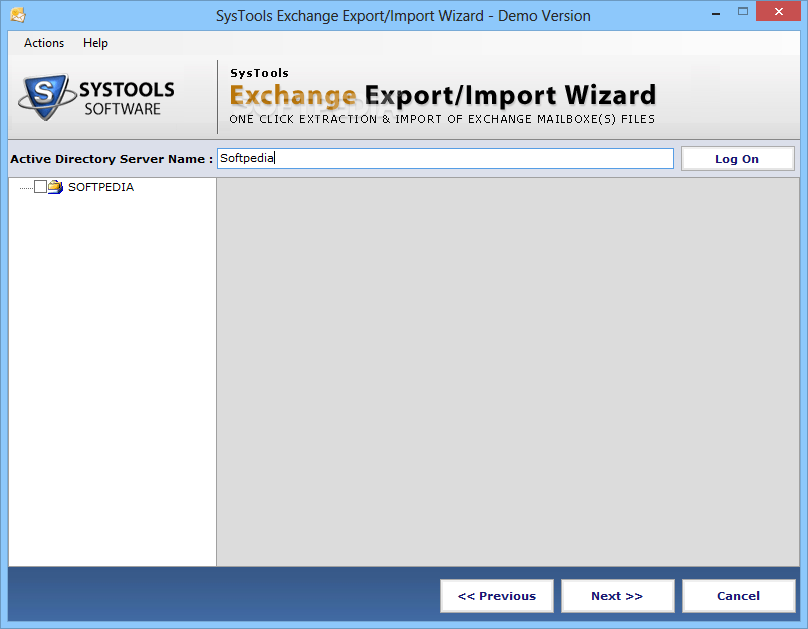This screenshot has height=629, width=808.
Task: Open the Help menu
Action: pyautogui.click(x=95, y=43)
